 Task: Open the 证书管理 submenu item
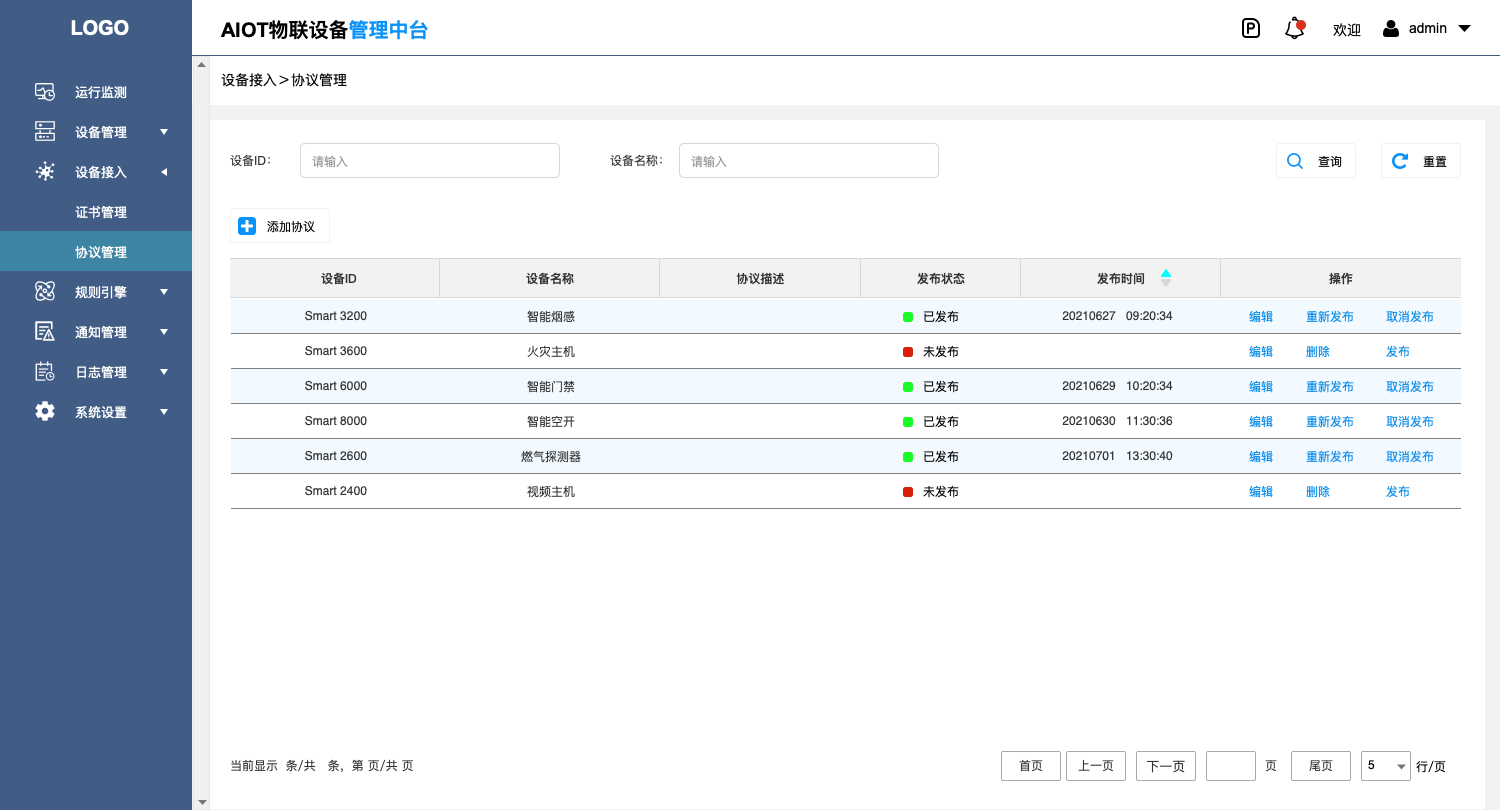(x=101, y=212)
